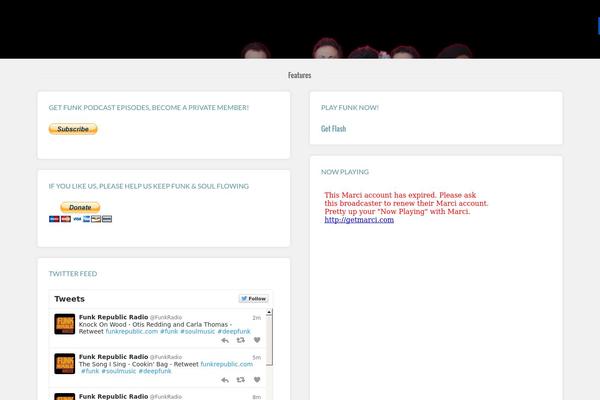Screen dimensions: 600x400
Task: Open #deepfunk hashtag in Knock On Wood tweet
Action: 234,331
